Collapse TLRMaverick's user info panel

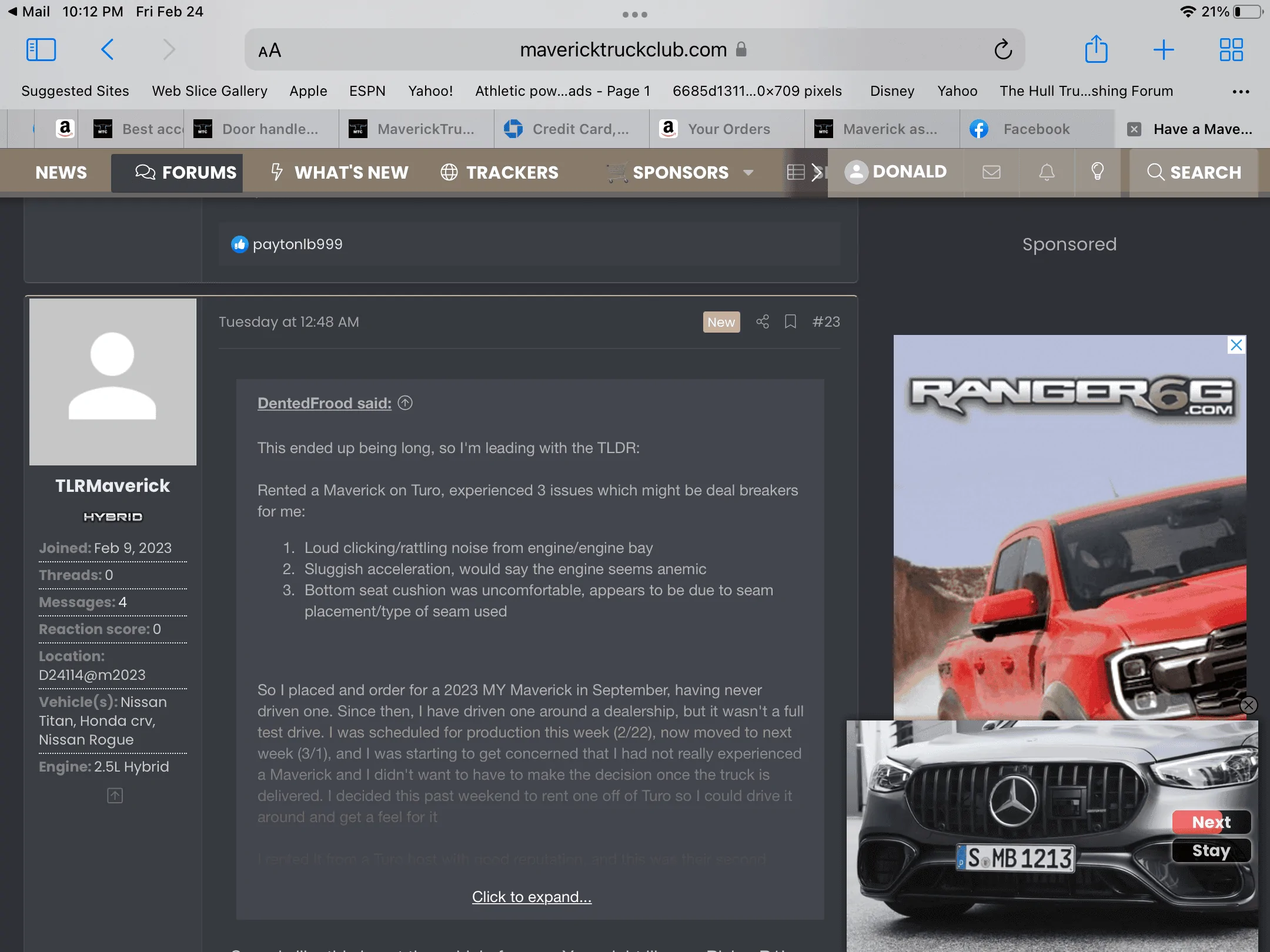click(x=115, y=796)
